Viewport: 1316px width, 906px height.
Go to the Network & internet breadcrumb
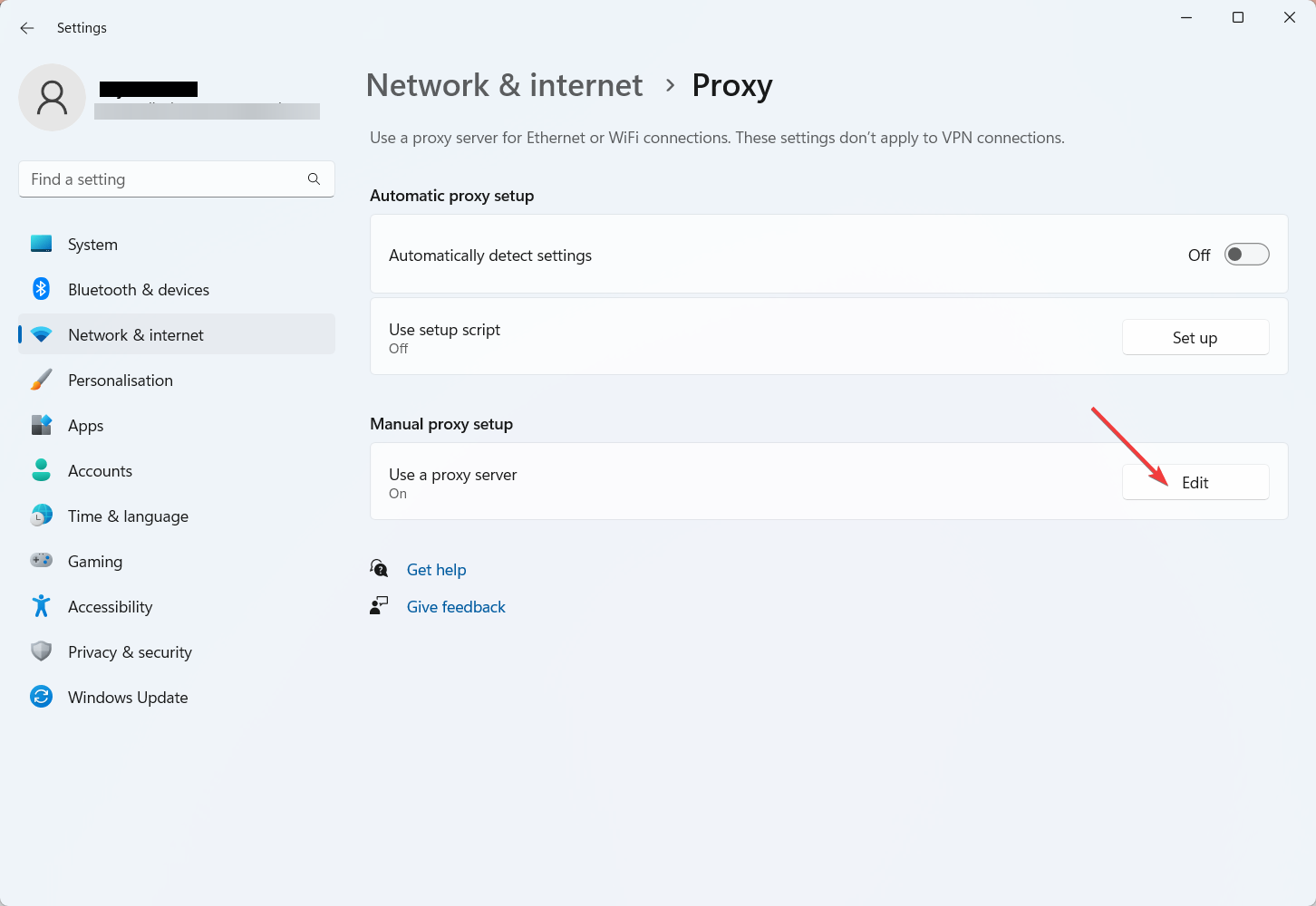tap(504, 85)
